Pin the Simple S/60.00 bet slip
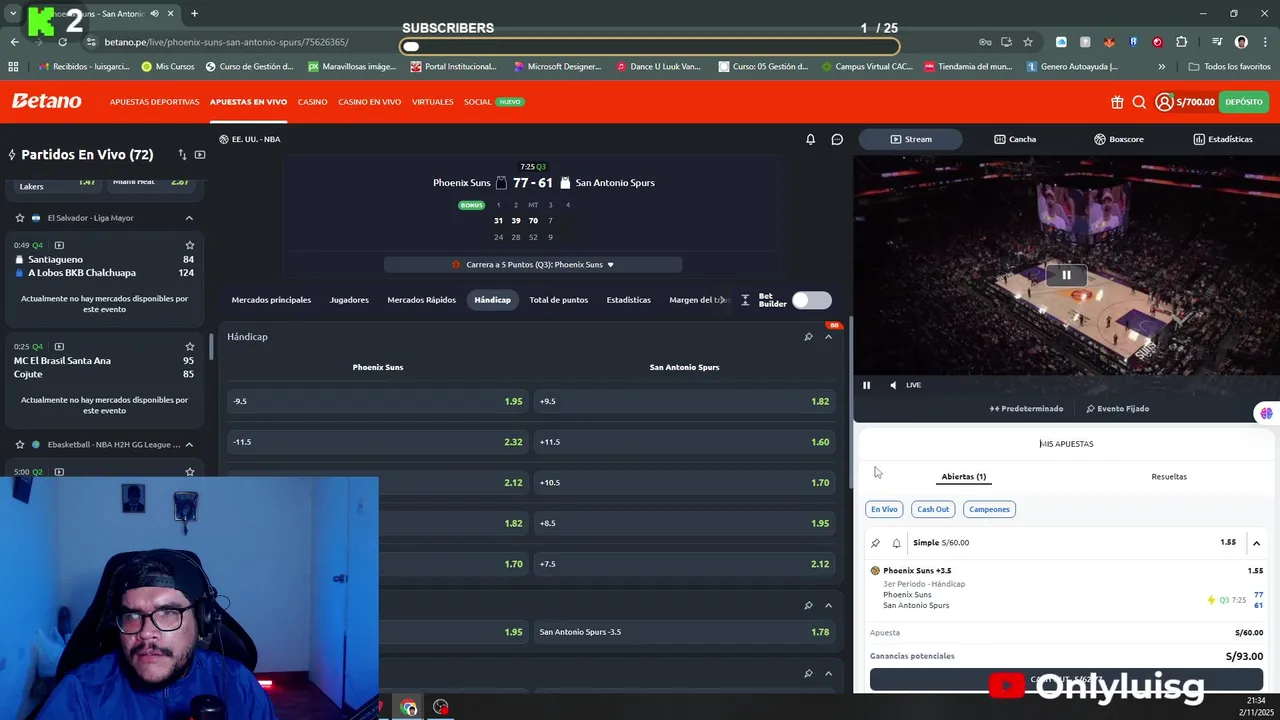Screen dimensions: 1280x720 pyautogui.click(x=876, y=543)
